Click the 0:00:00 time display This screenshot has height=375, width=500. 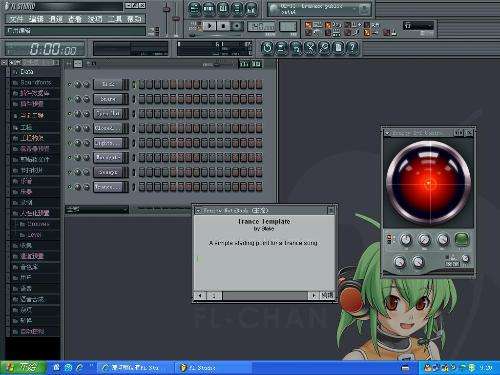coord(45,49)
